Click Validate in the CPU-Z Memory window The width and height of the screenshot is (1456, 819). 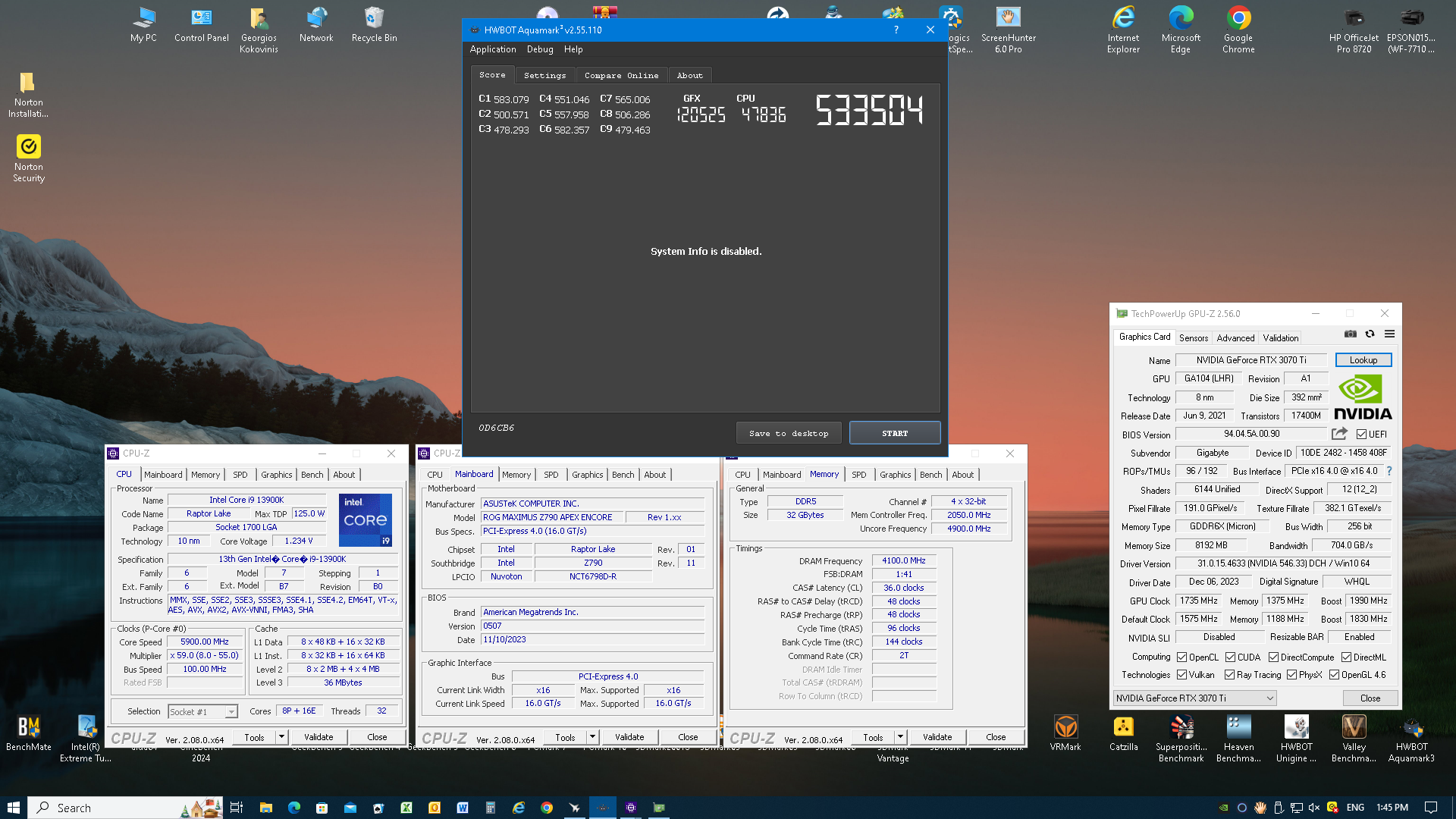(937, 737)
